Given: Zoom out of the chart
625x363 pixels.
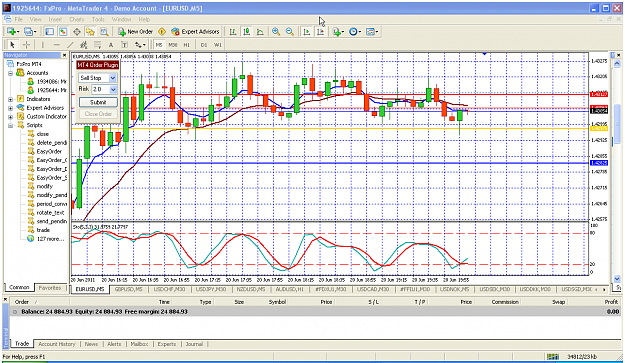Looking at the screenshot, I should coord(290,31).
